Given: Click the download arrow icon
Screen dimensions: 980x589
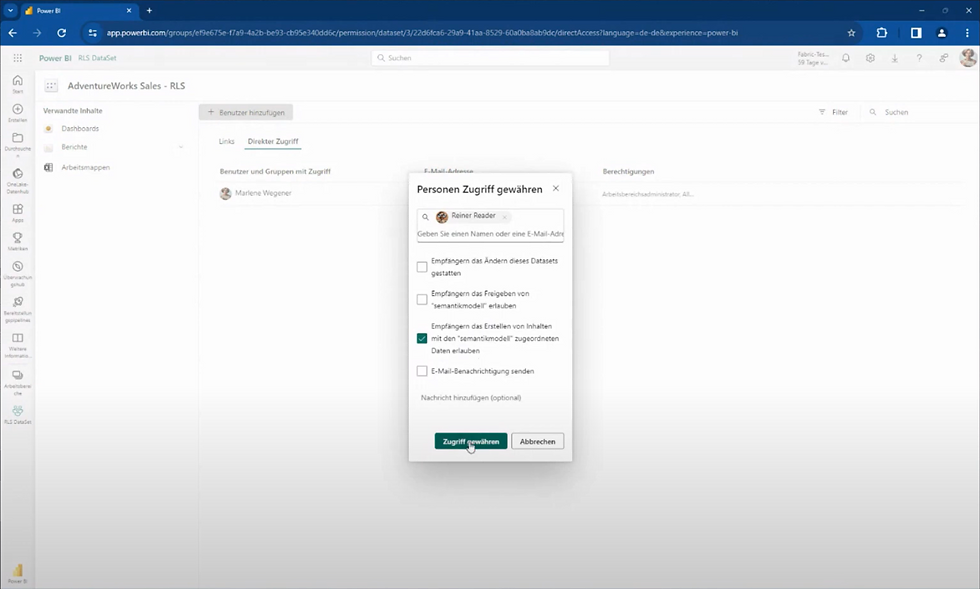Looking at the screenshot, I should click(894, 58).
